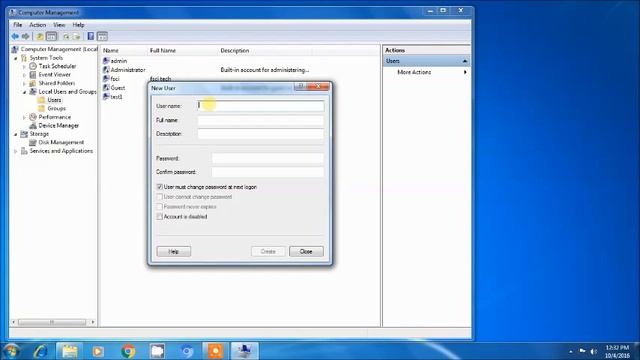Toggle the Show/Hide Console Tree toolbar icon
The height and width of the screenshot is (360, 640).
51,36
